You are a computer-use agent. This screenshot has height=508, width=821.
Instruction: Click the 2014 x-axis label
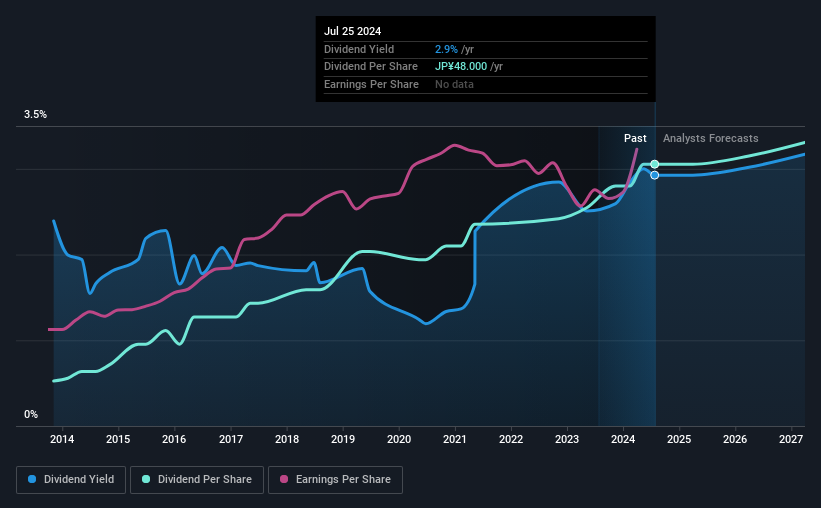62,439
